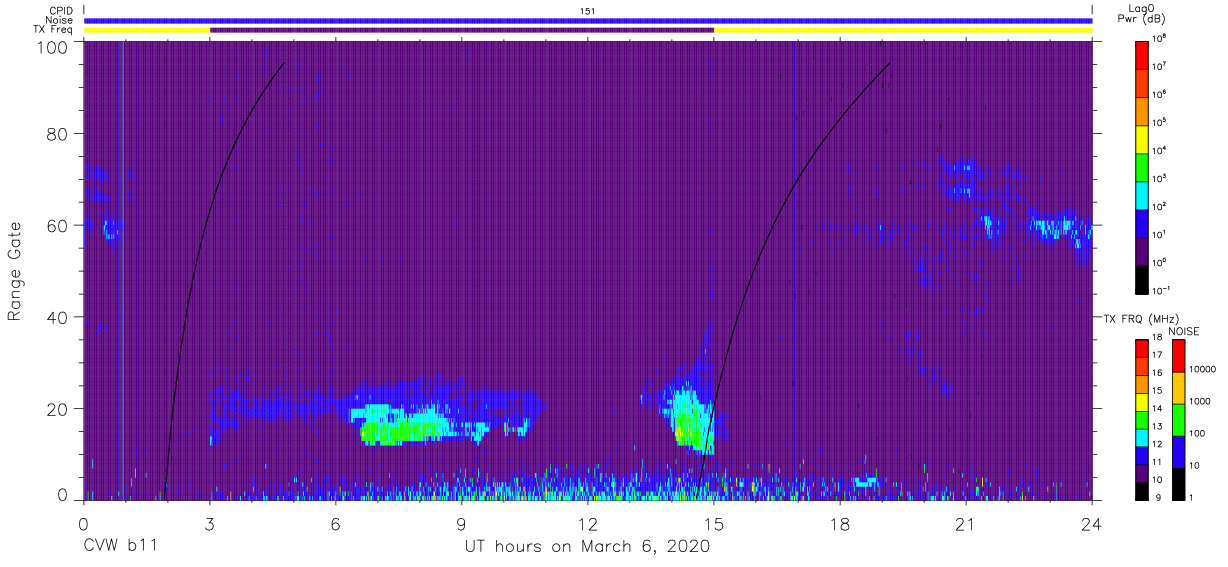
Task: Click the 1000 label on the NOISE scale
Action: click(x=1200, y=402)
